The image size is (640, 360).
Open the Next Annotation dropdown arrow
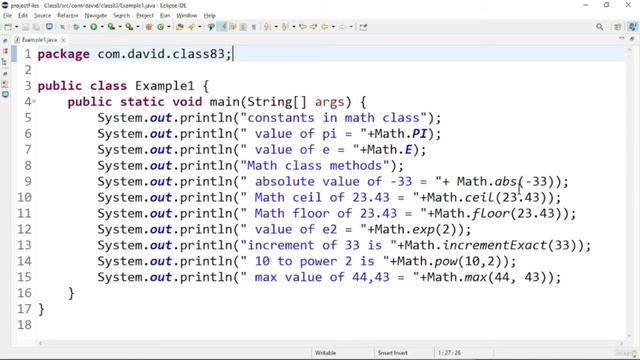pos(276,27)
